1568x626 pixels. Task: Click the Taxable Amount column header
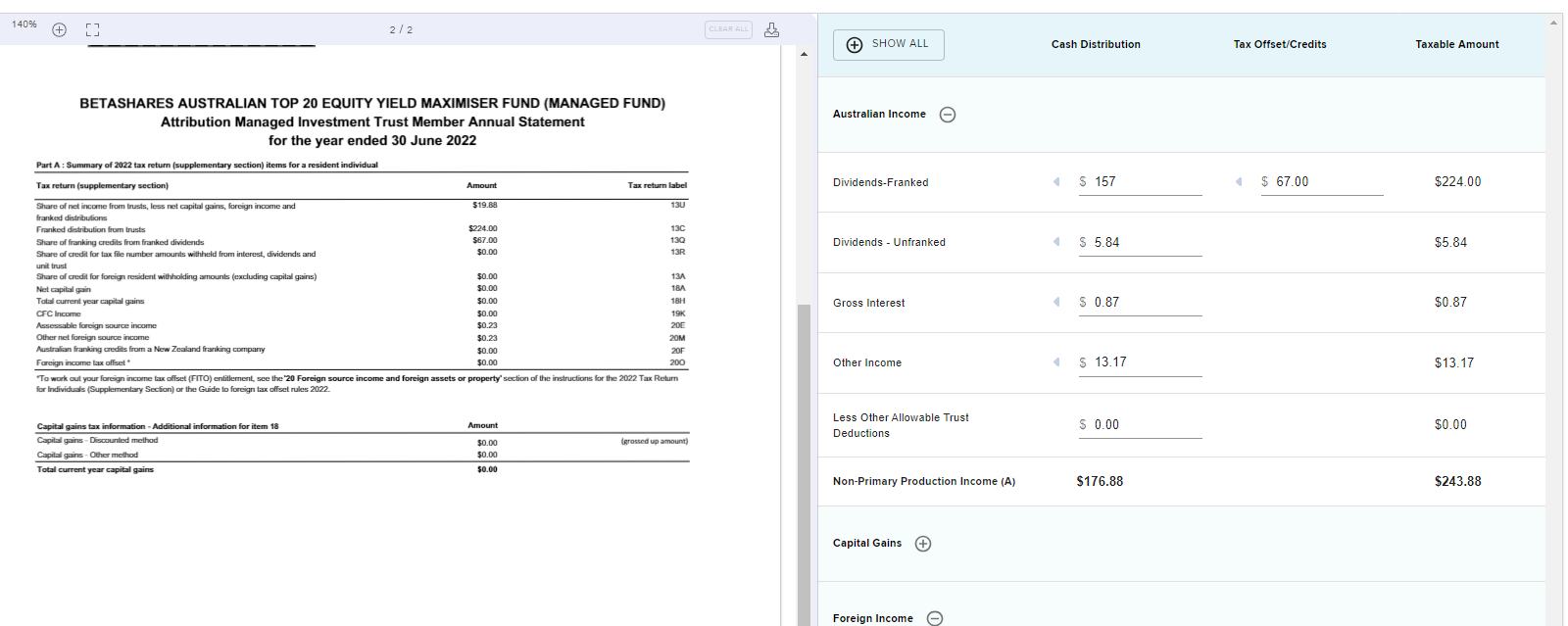pyautogui.click(x=1457, y=45)
